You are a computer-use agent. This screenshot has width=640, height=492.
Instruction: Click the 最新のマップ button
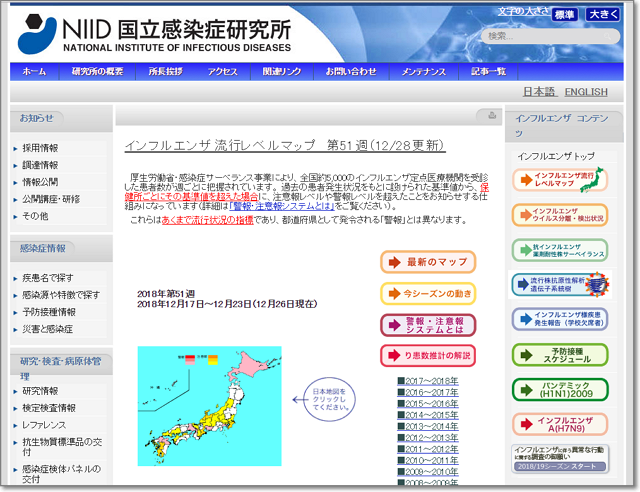click(x=428, y=262)
